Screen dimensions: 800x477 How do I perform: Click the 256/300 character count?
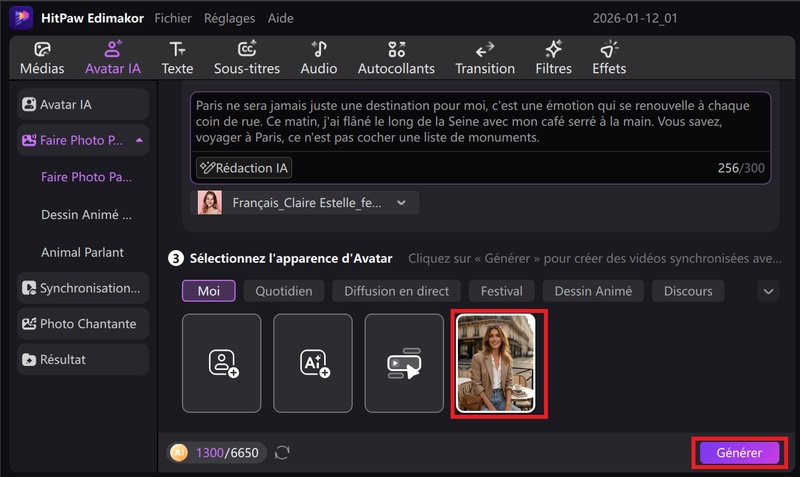pos(741,168)
